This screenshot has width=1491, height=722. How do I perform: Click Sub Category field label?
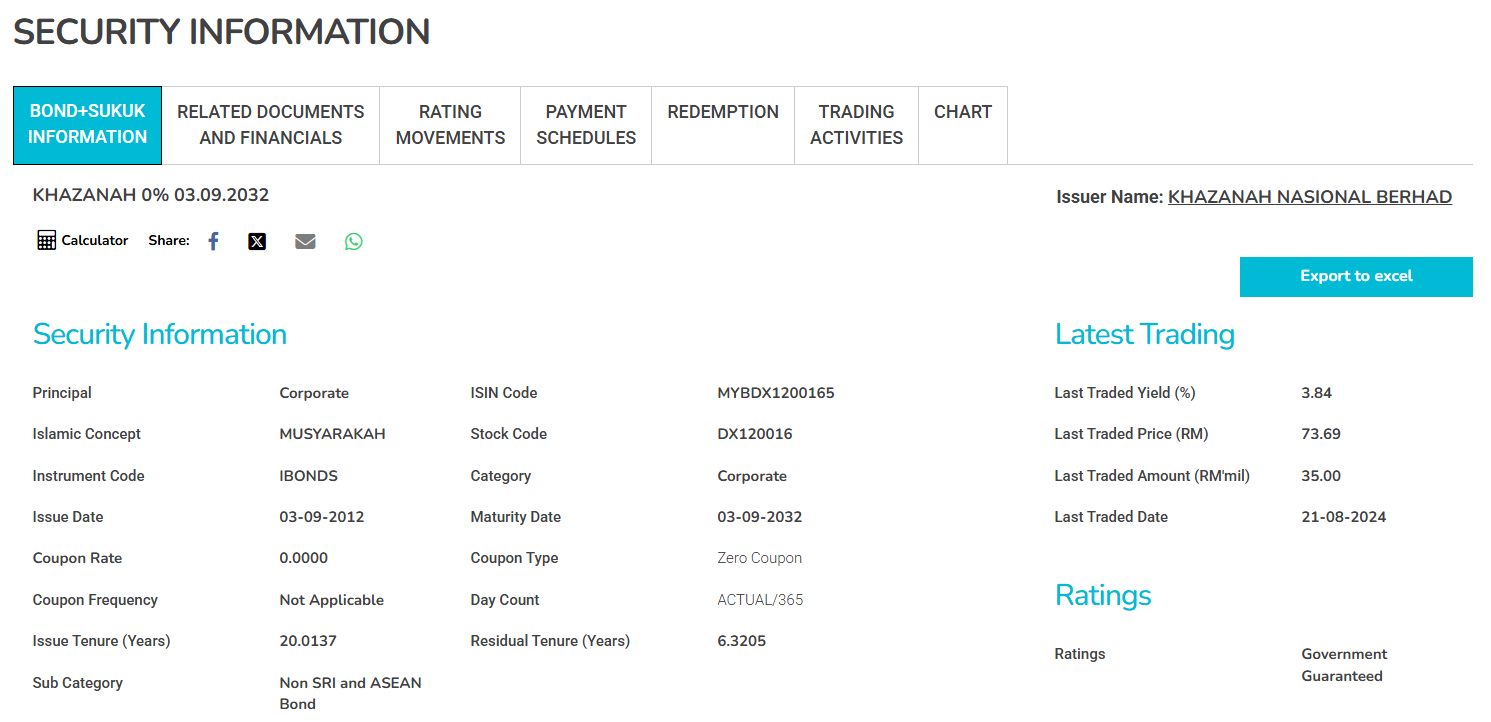click(x=78, y=683)
